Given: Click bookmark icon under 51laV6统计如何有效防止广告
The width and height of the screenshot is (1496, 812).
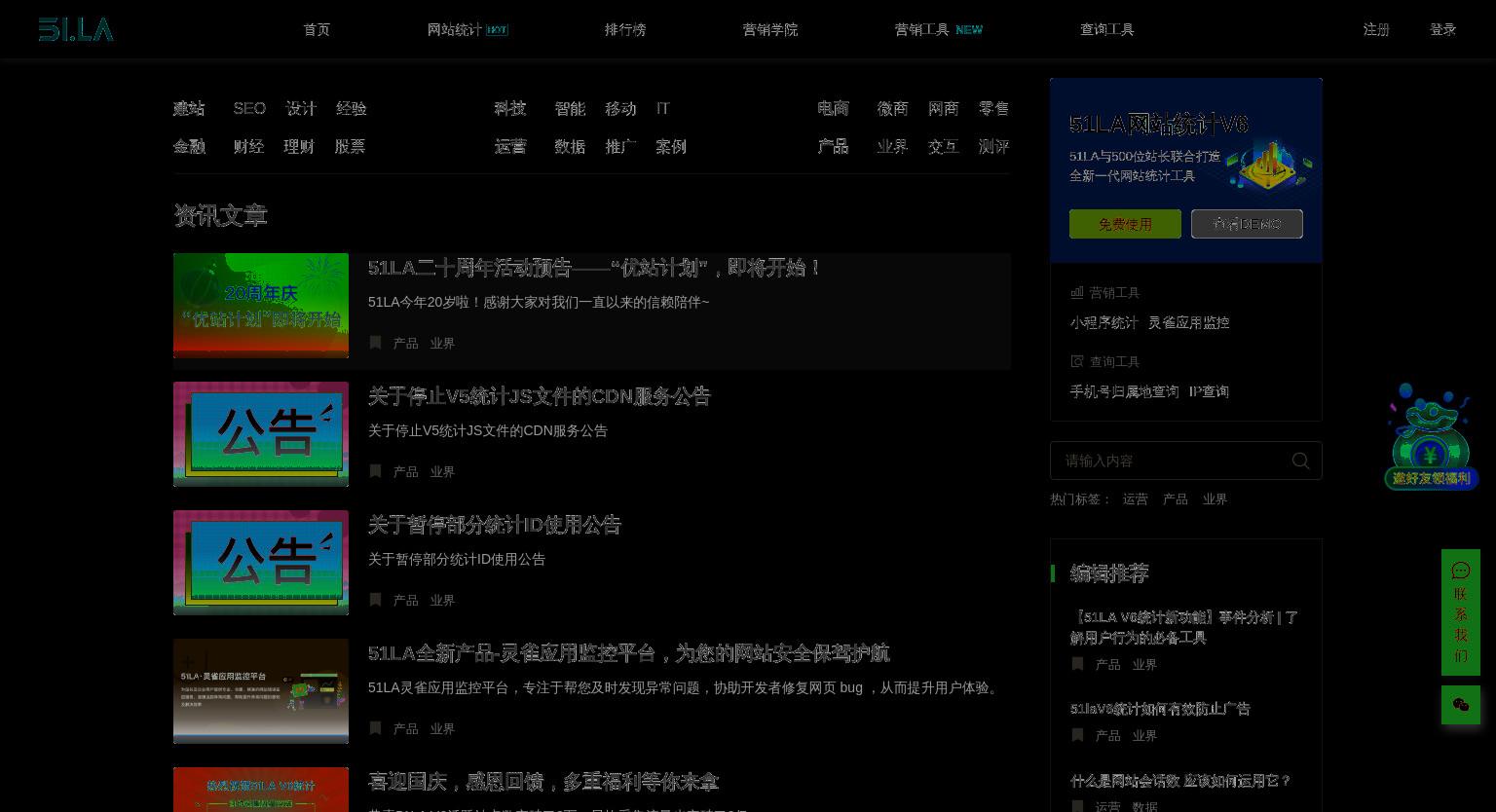Looking at the screenshot, I should (x=1077, y=735).
